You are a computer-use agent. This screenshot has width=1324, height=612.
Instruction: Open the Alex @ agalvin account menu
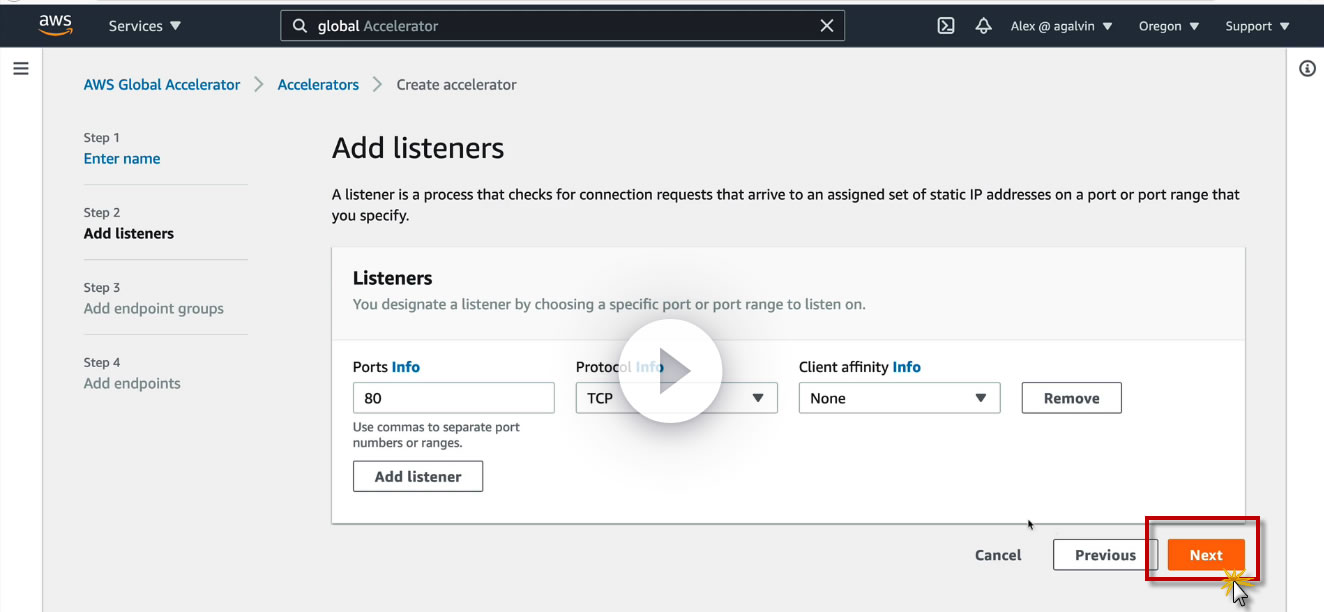click(x=1062, y=26)
